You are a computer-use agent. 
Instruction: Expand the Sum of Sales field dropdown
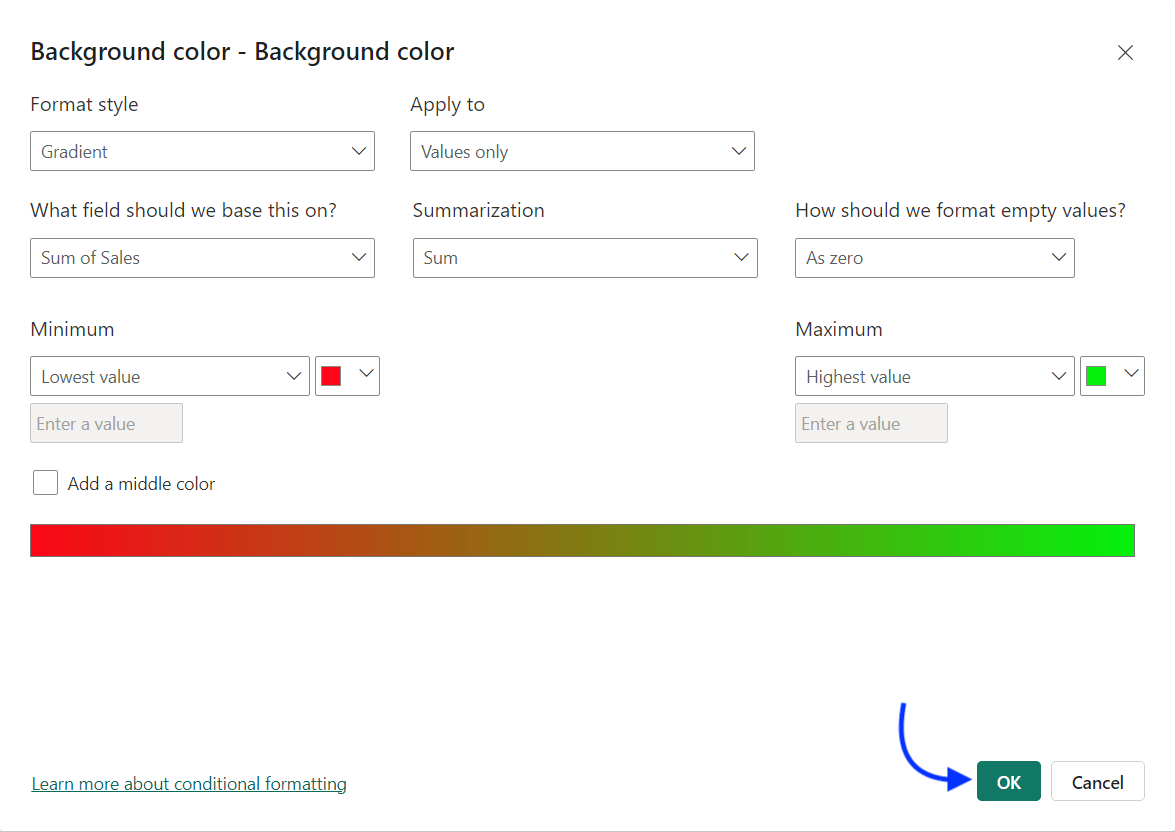tap(200, 258)
